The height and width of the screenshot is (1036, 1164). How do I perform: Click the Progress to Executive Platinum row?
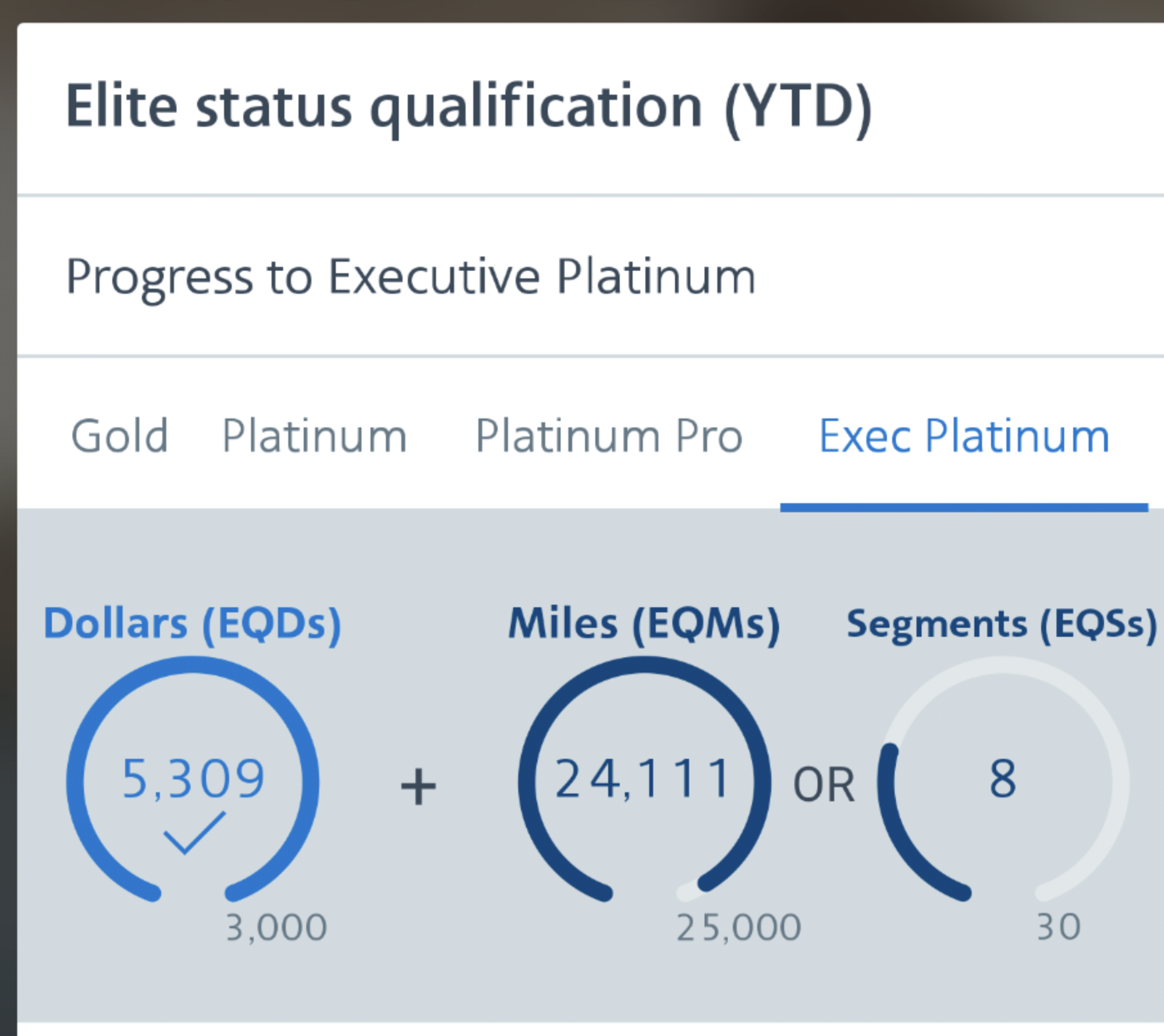(x=591, y=276)
